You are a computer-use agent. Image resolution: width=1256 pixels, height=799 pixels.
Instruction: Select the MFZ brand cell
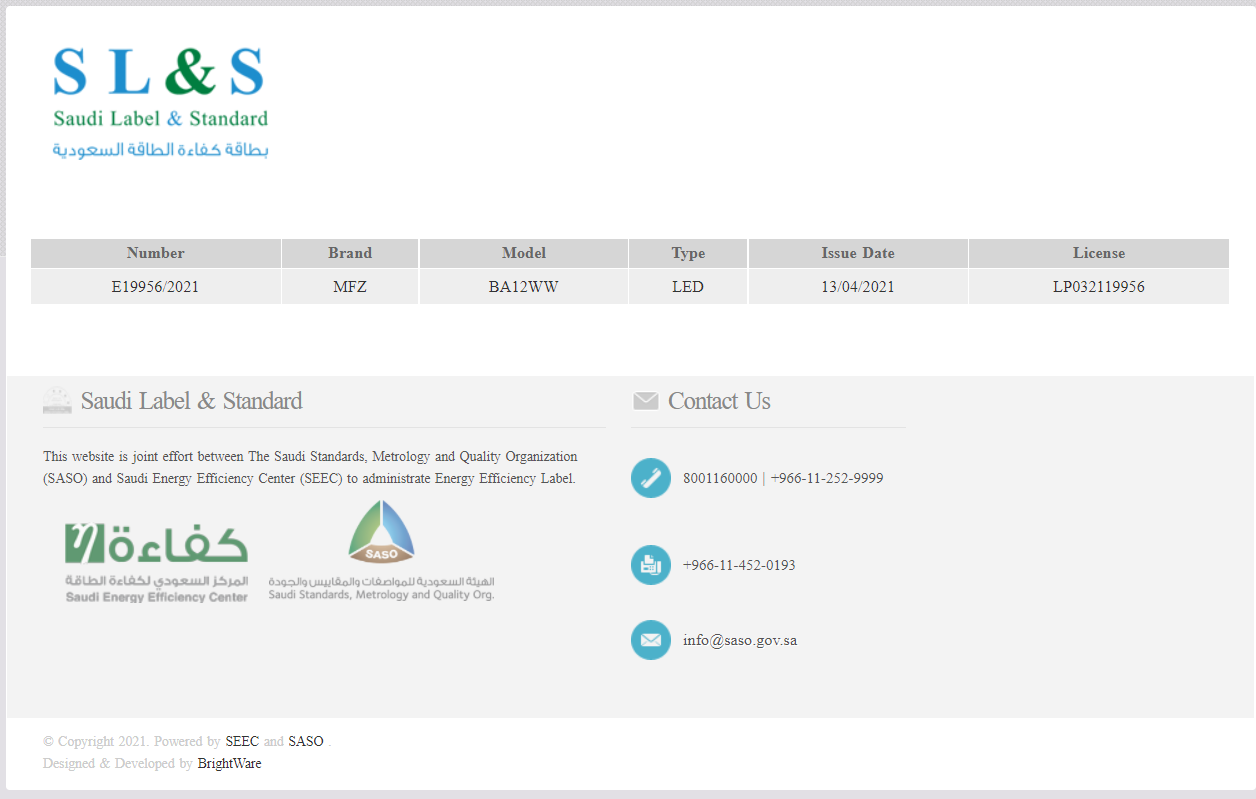[x=350, y=287]
